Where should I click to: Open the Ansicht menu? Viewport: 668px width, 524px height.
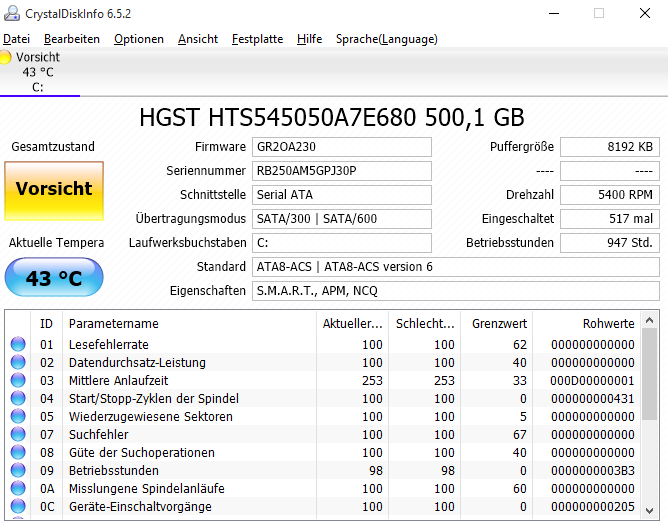pyautogui.click(x=198, y=39)
